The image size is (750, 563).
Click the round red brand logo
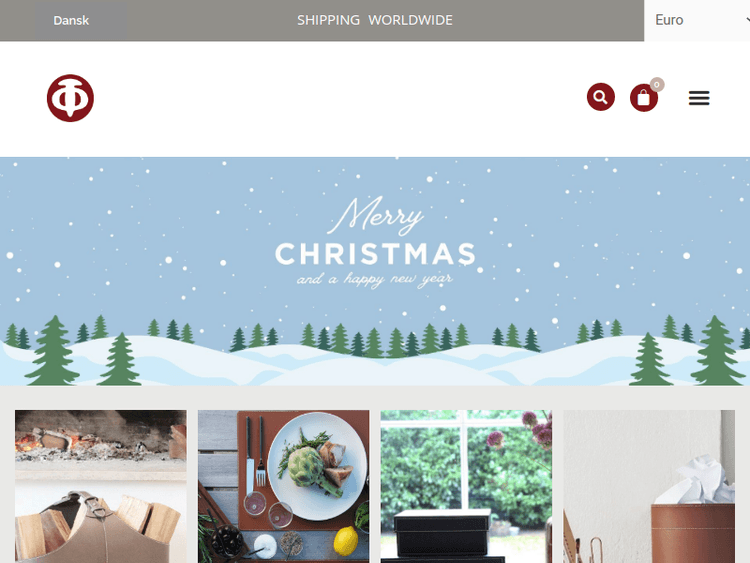click(x=70, y=98)
